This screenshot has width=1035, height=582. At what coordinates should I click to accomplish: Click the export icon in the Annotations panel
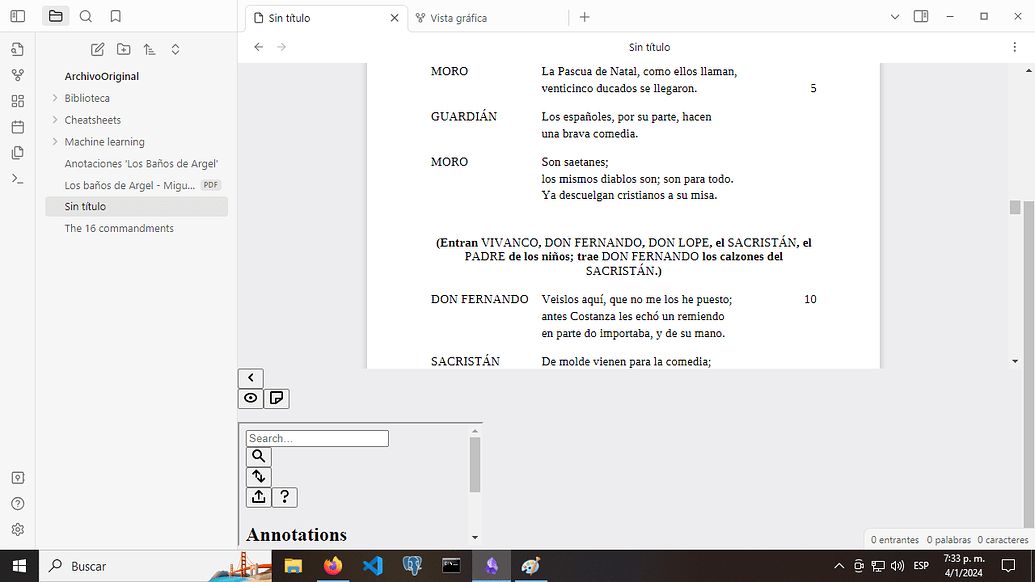point(258,496)
